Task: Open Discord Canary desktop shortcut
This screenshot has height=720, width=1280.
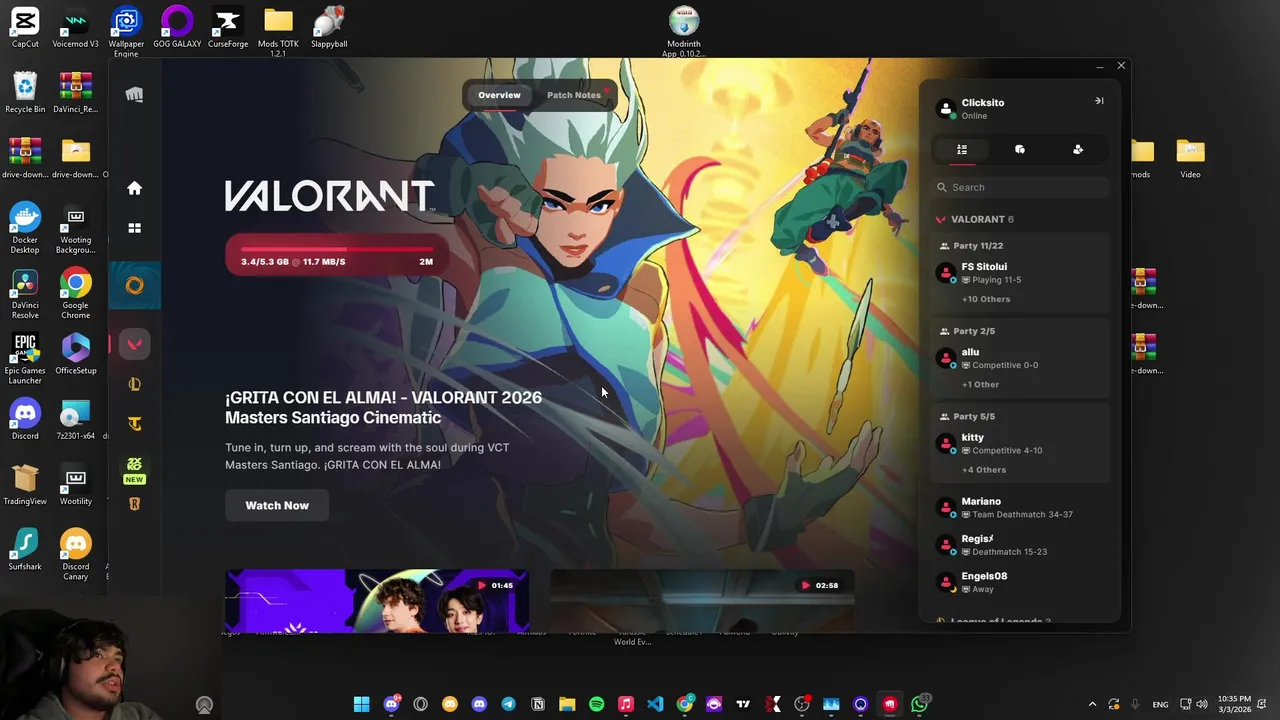Action: pos(76,555)
